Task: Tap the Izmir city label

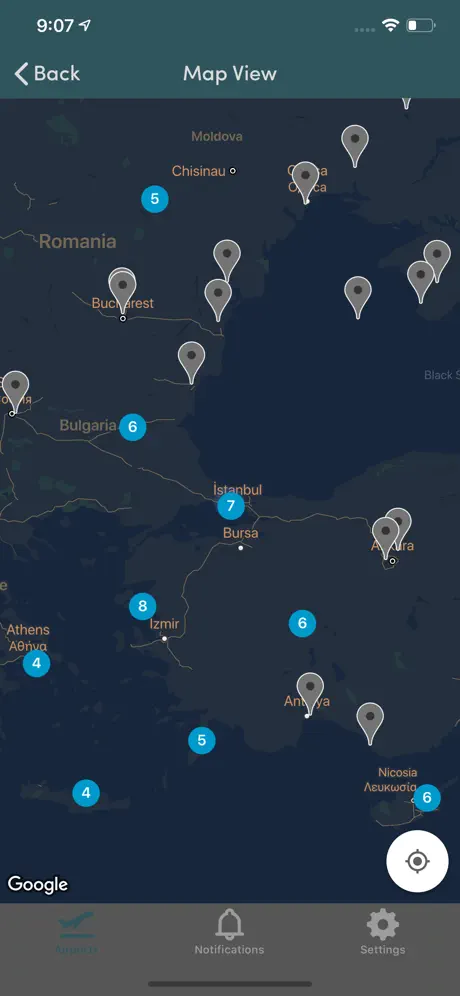Action: click(164, 624)
